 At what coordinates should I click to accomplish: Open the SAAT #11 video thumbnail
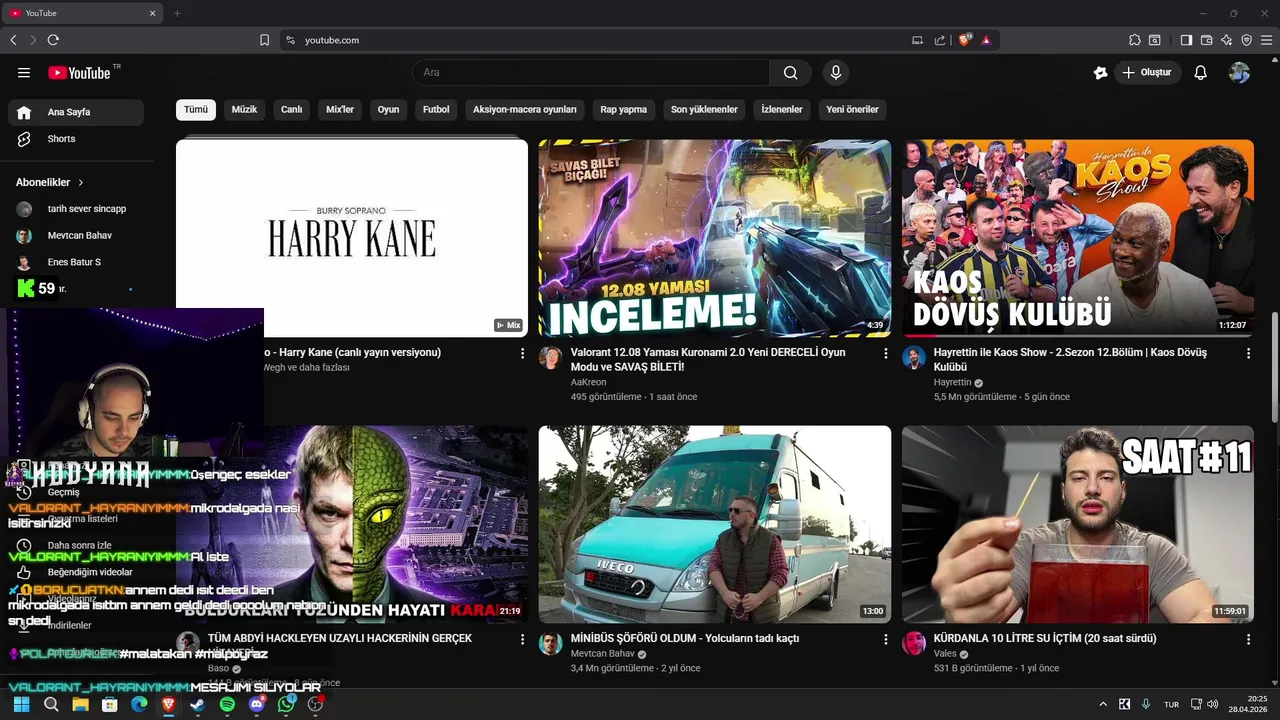pyautogui.click(x=1078, y=525)
